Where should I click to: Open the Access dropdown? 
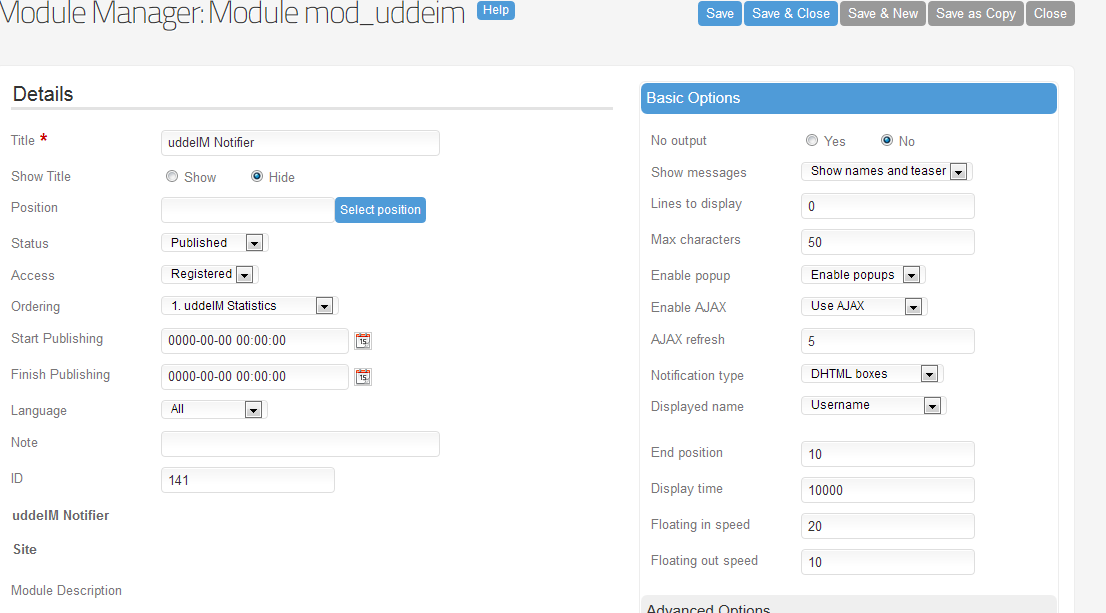coord(209,274)
